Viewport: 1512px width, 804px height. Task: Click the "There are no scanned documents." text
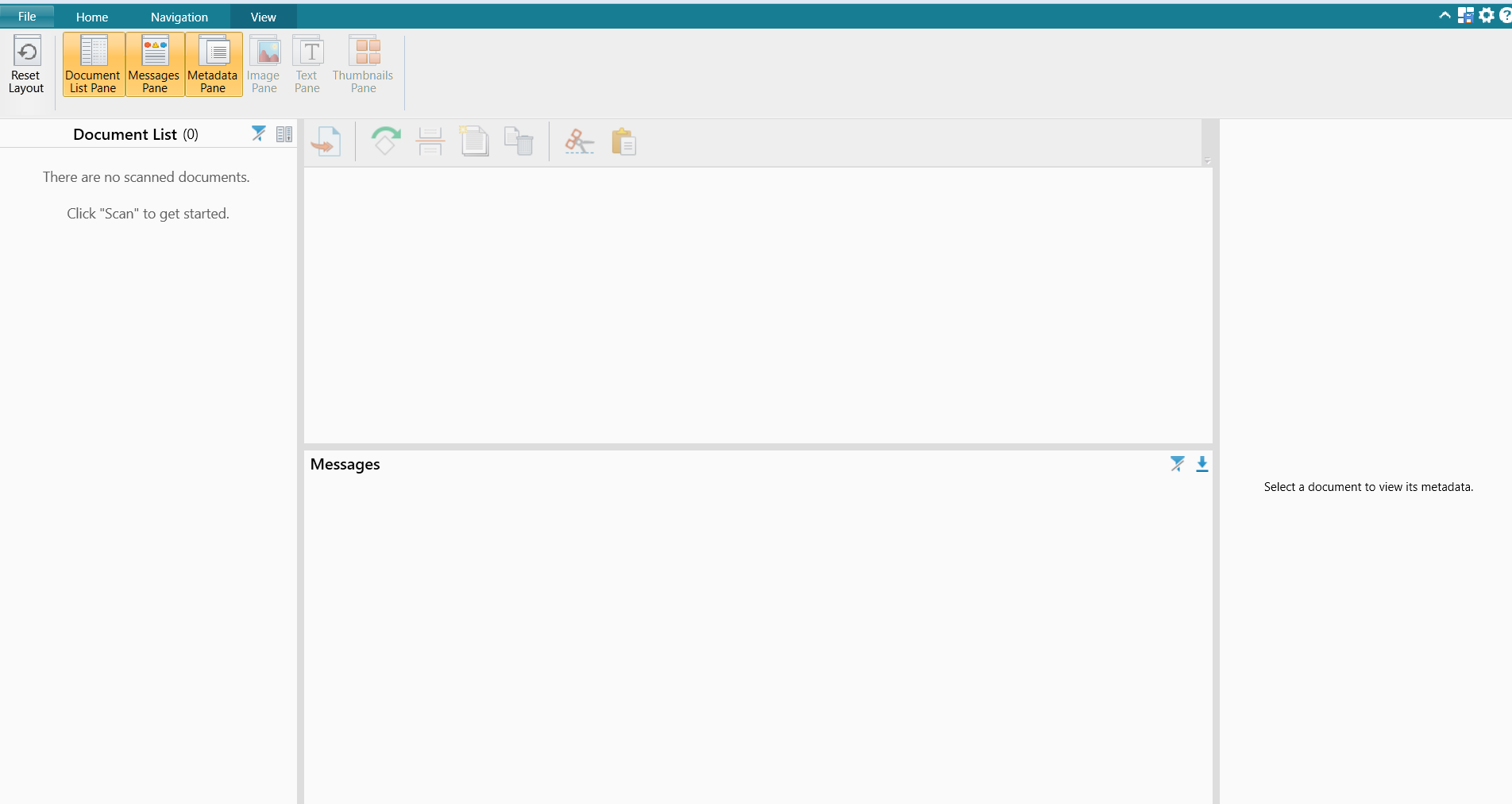[x=146, y=177]
